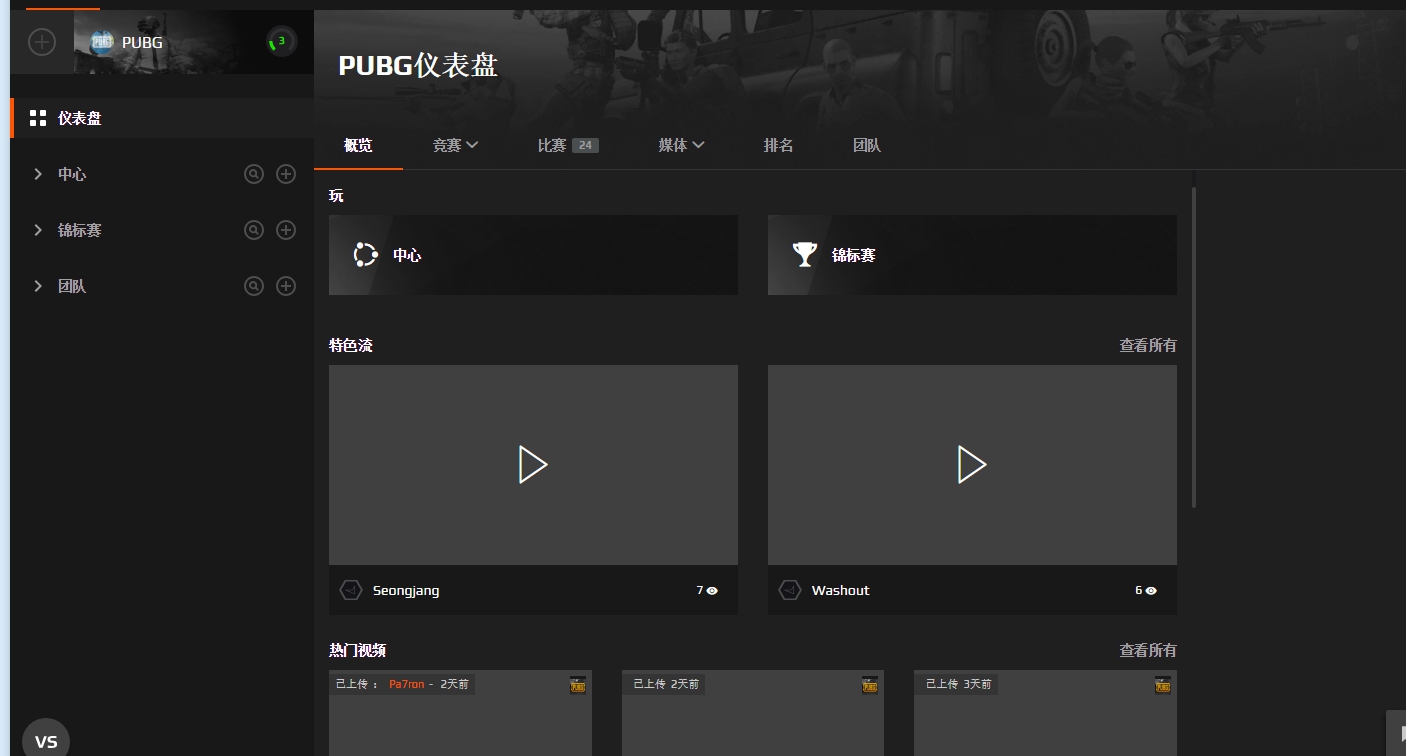Click the PUBG badge on Pa7ron's video
Viewport: 1406px width, 756px height.
[577, 685]
